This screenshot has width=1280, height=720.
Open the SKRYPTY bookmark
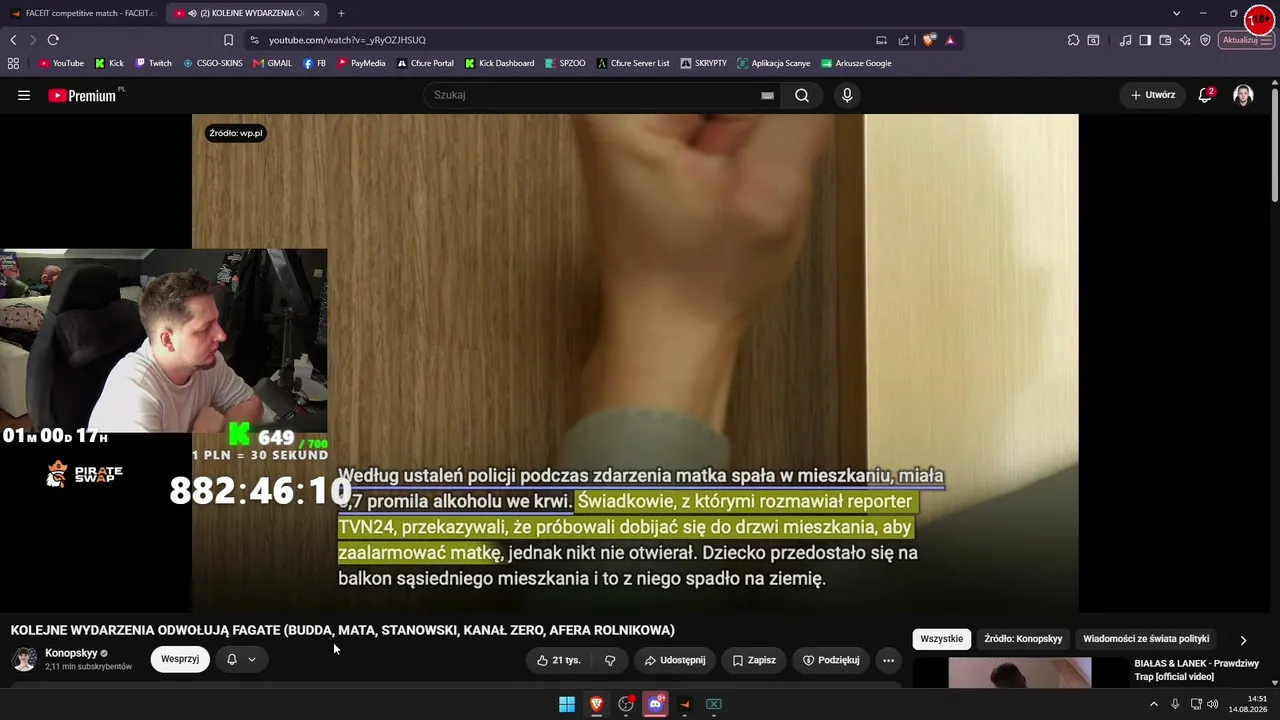[x=704, y=63]
